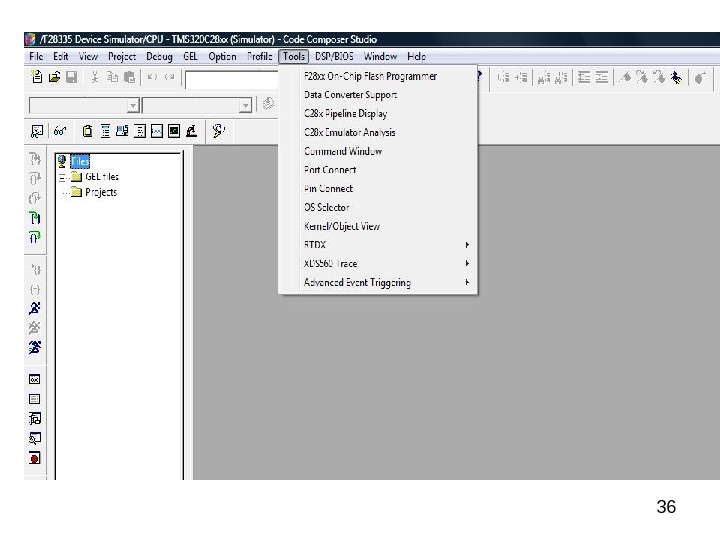Click the blue figure icon in the right toolbar
Screen dimensions: 720x540
(x=676, y=78)
